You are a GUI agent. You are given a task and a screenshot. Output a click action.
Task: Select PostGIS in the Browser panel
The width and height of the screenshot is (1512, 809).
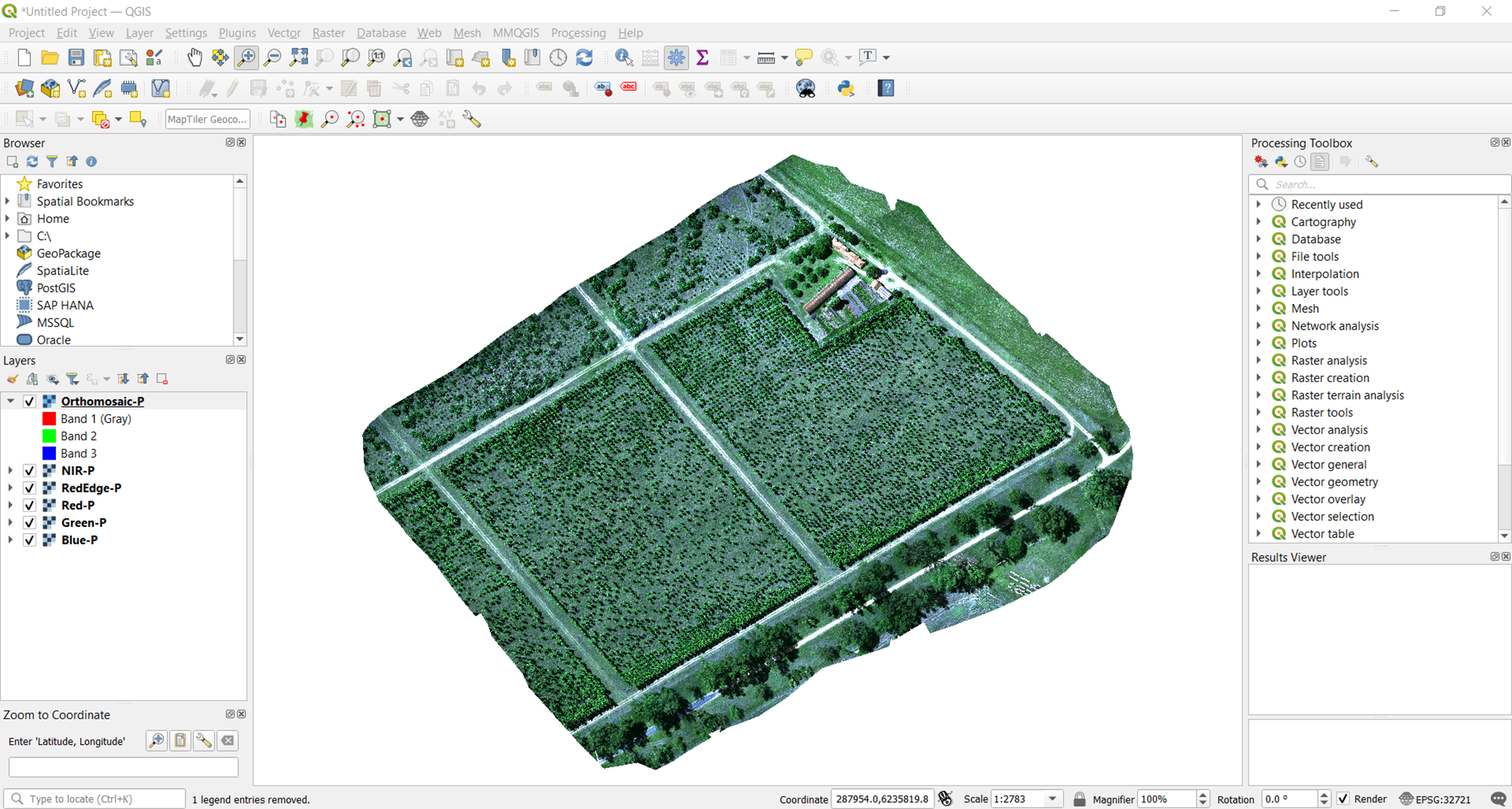click(56, 288)
